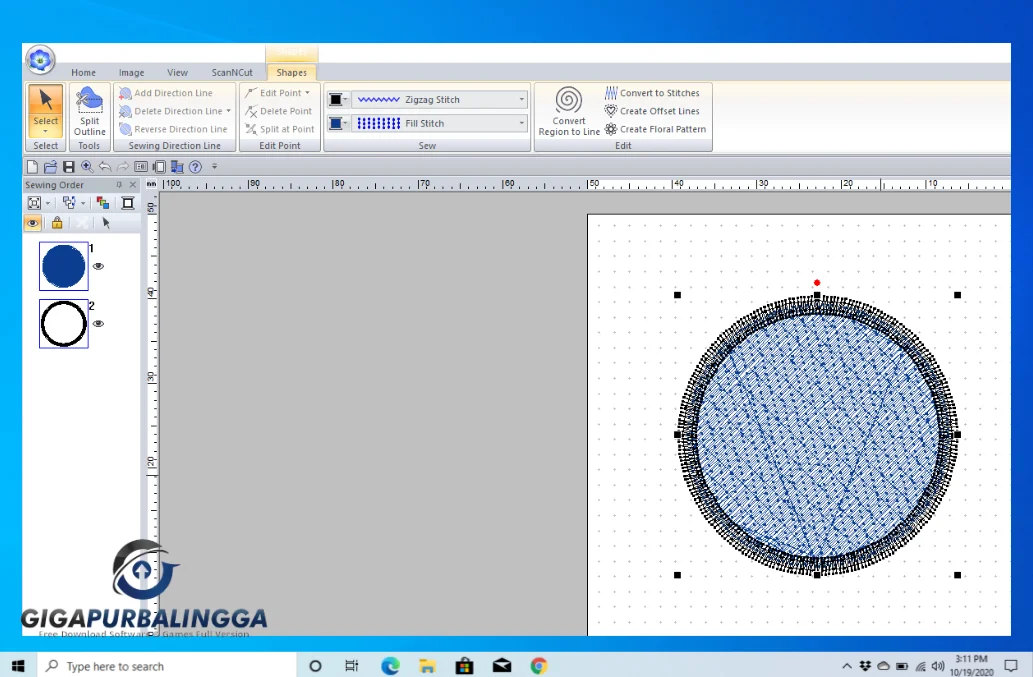
Task: Expand the Zigzag Stitch line sew dropdown
Action: point(521,99)
